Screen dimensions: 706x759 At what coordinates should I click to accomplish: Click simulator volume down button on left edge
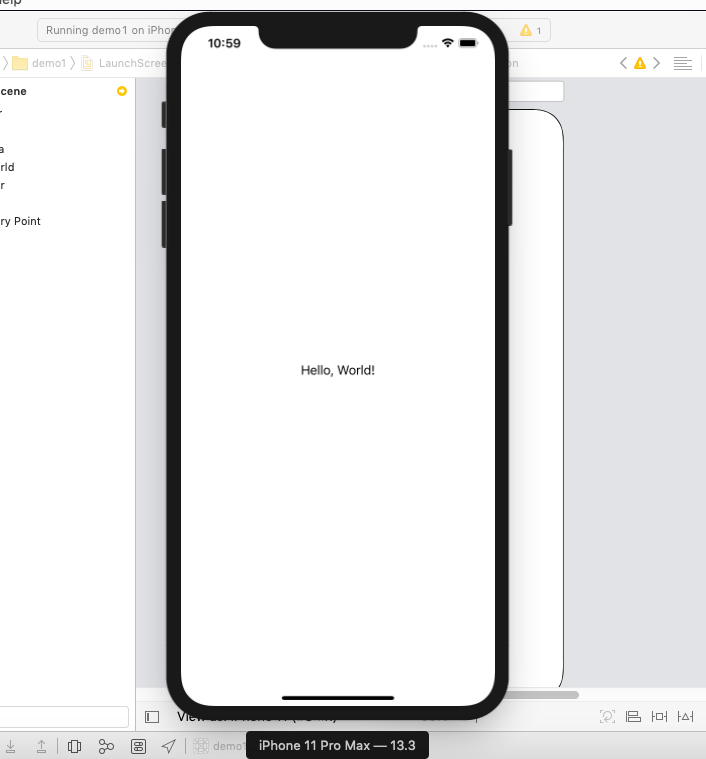click(164, 225)
